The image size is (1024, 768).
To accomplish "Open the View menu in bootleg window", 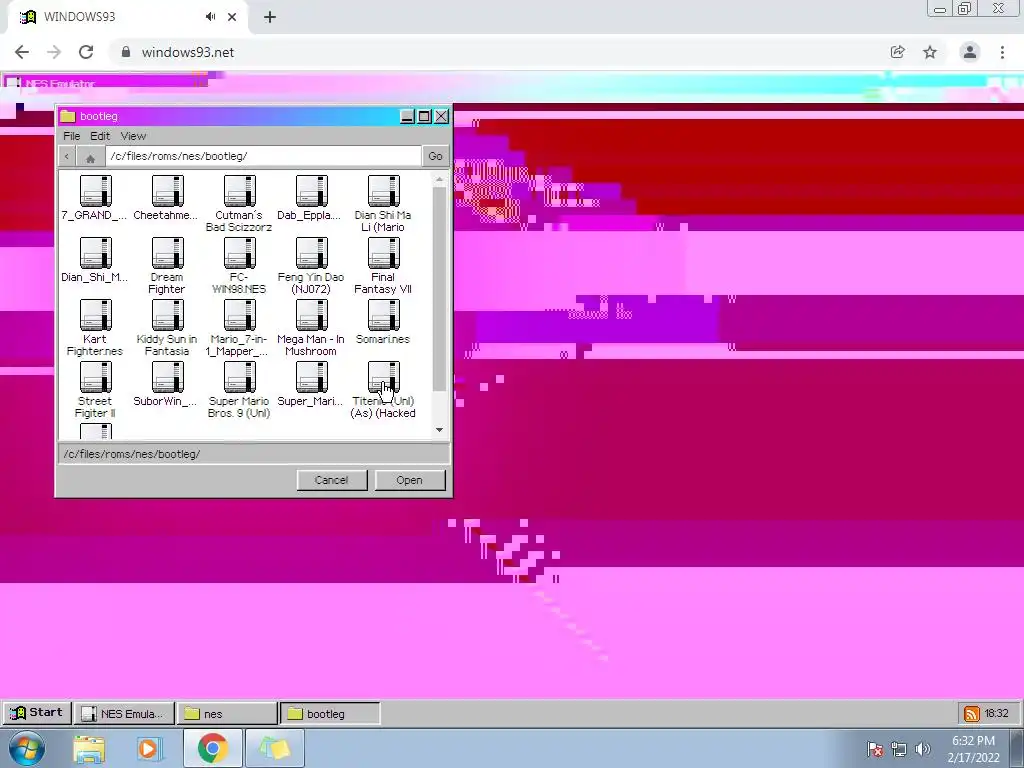I will (x=133, y=136).
